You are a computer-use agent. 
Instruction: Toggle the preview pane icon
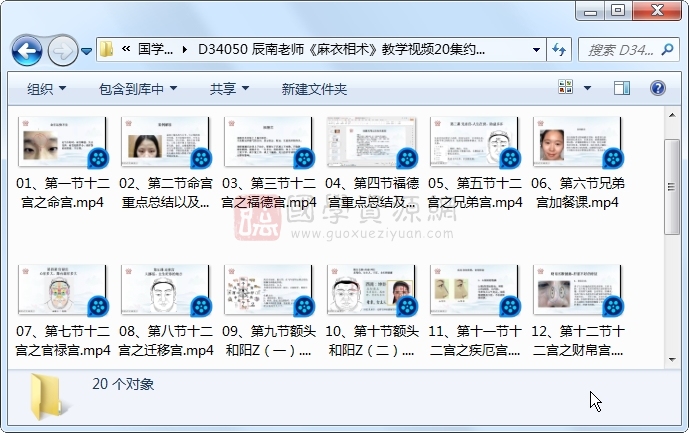coord(622,88)
